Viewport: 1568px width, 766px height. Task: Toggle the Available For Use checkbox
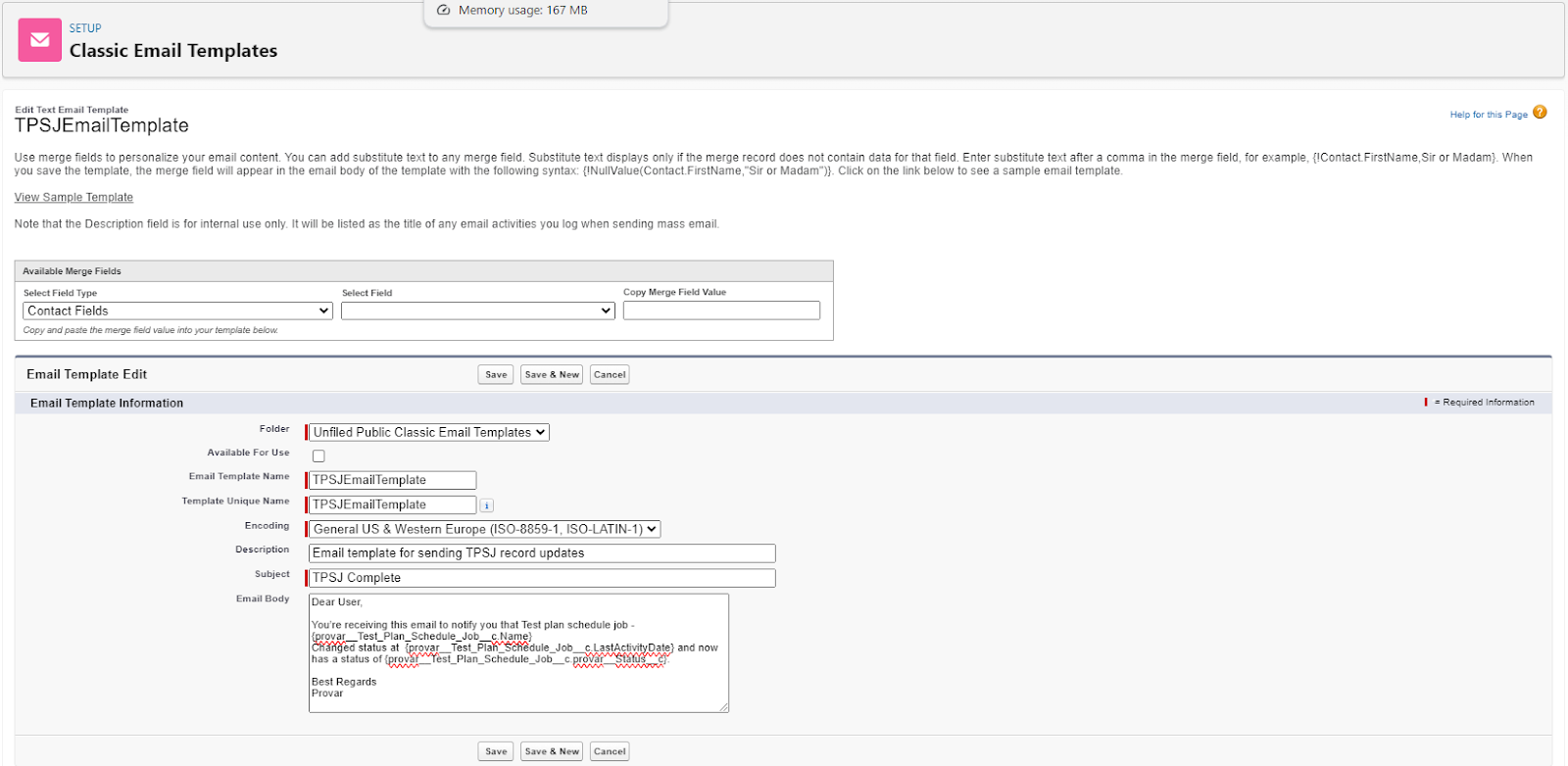[318, 456]
